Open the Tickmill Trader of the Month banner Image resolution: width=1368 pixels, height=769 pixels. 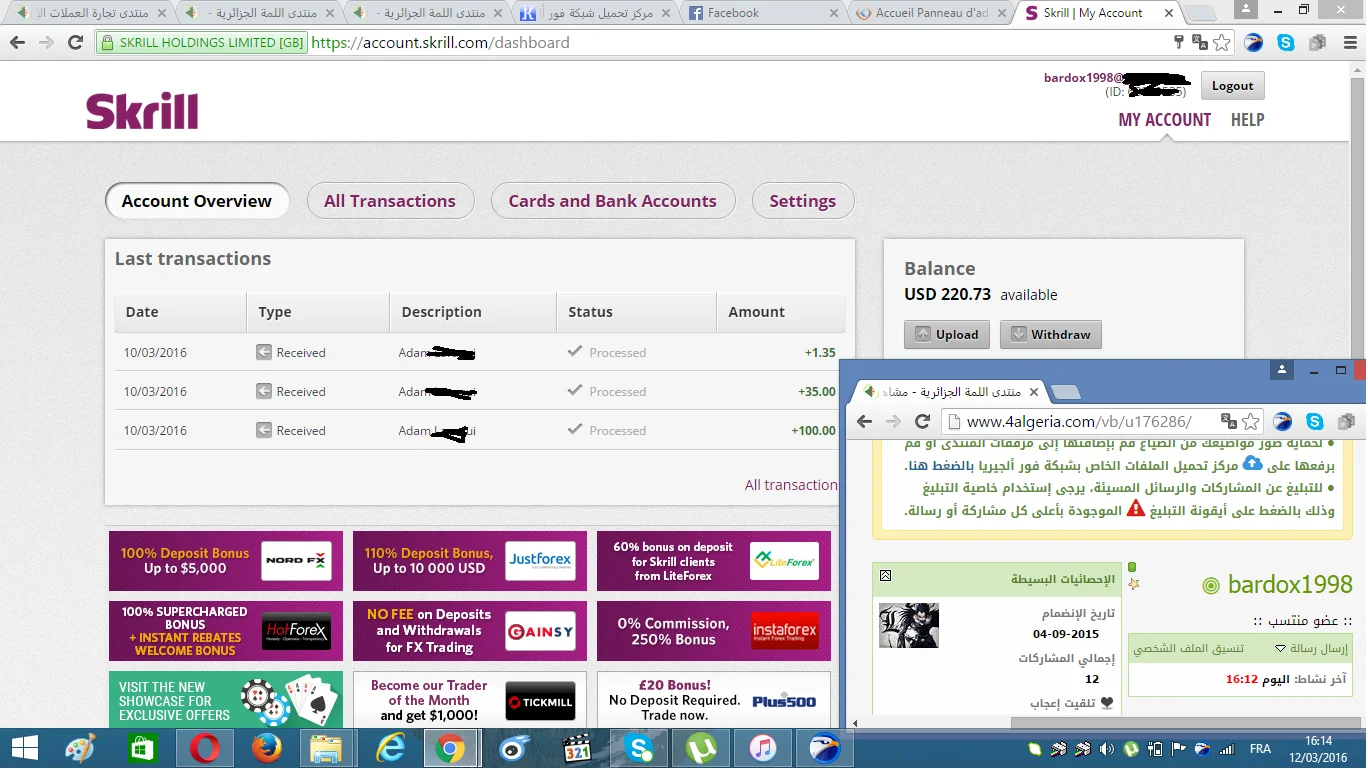coord(470,700)
